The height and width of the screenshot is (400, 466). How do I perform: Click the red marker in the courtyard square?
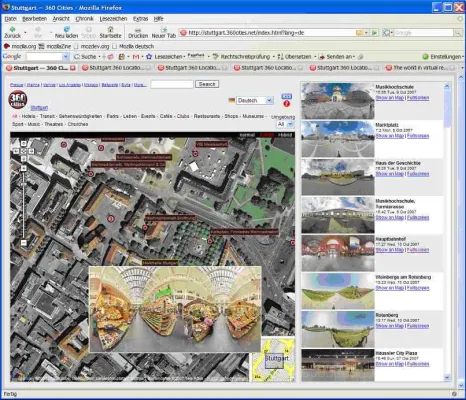pos(111,219)
